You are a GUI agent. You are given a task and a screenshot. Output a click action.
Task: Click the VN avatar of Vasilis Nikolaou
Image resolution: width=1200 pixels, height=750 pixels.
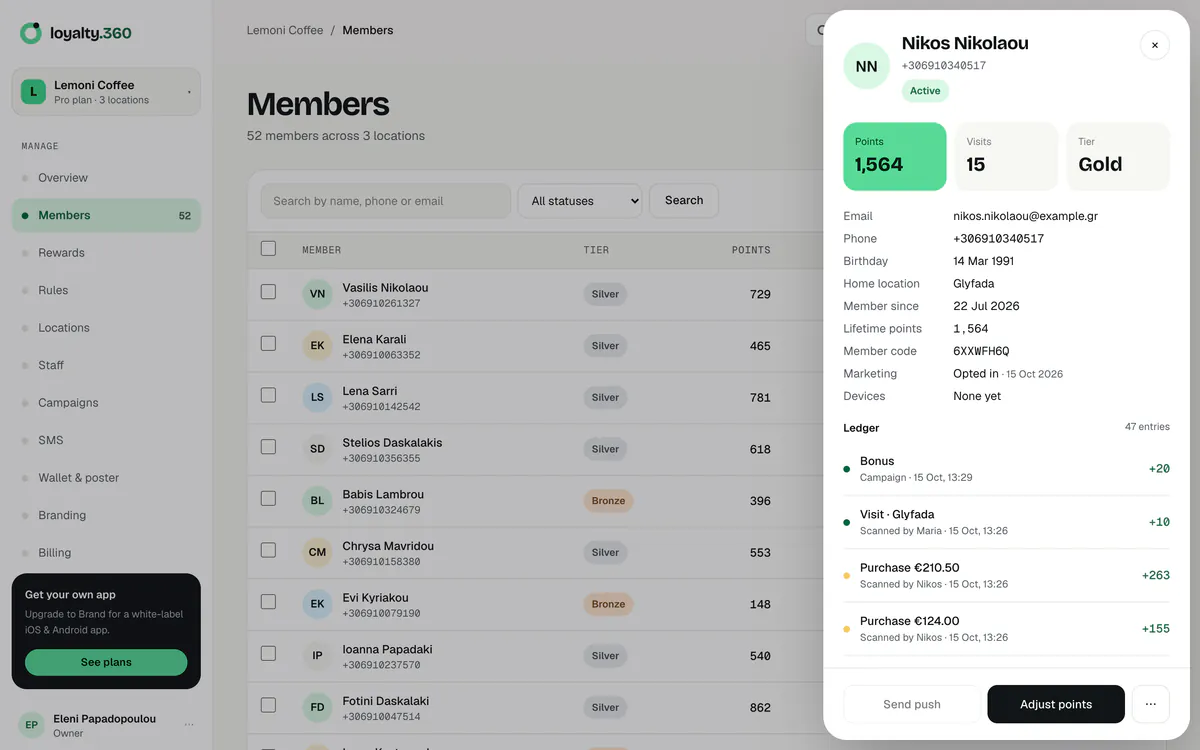coord(317,294)
